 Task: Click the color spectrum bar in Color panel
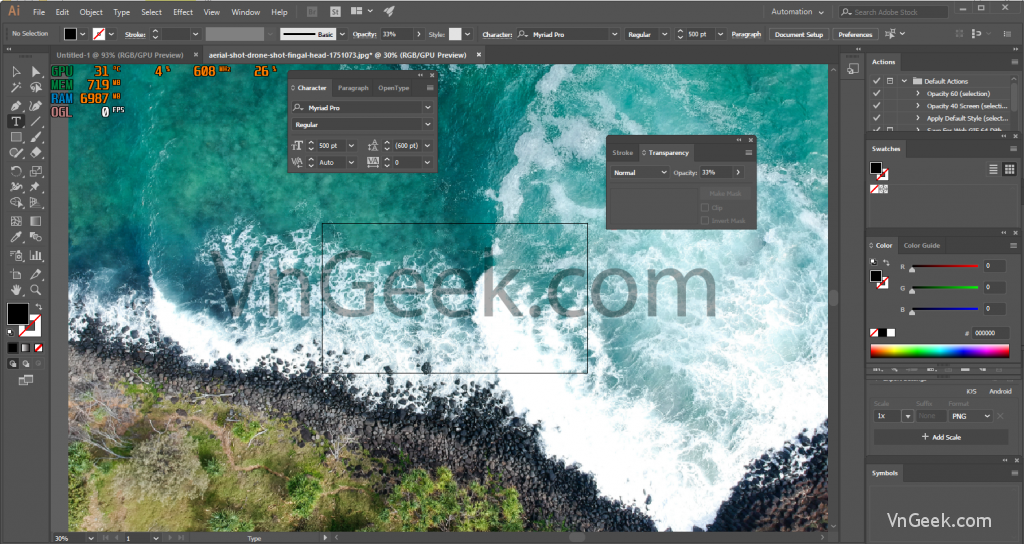click(940, 351)
